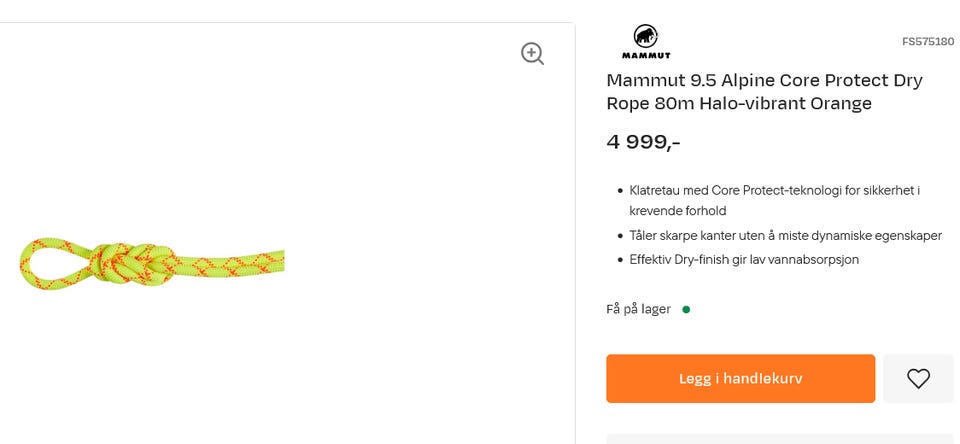Click the Mammut mammoth brand logo
Image resolution: width=960 pixels, height=444 pixels.
646,36
